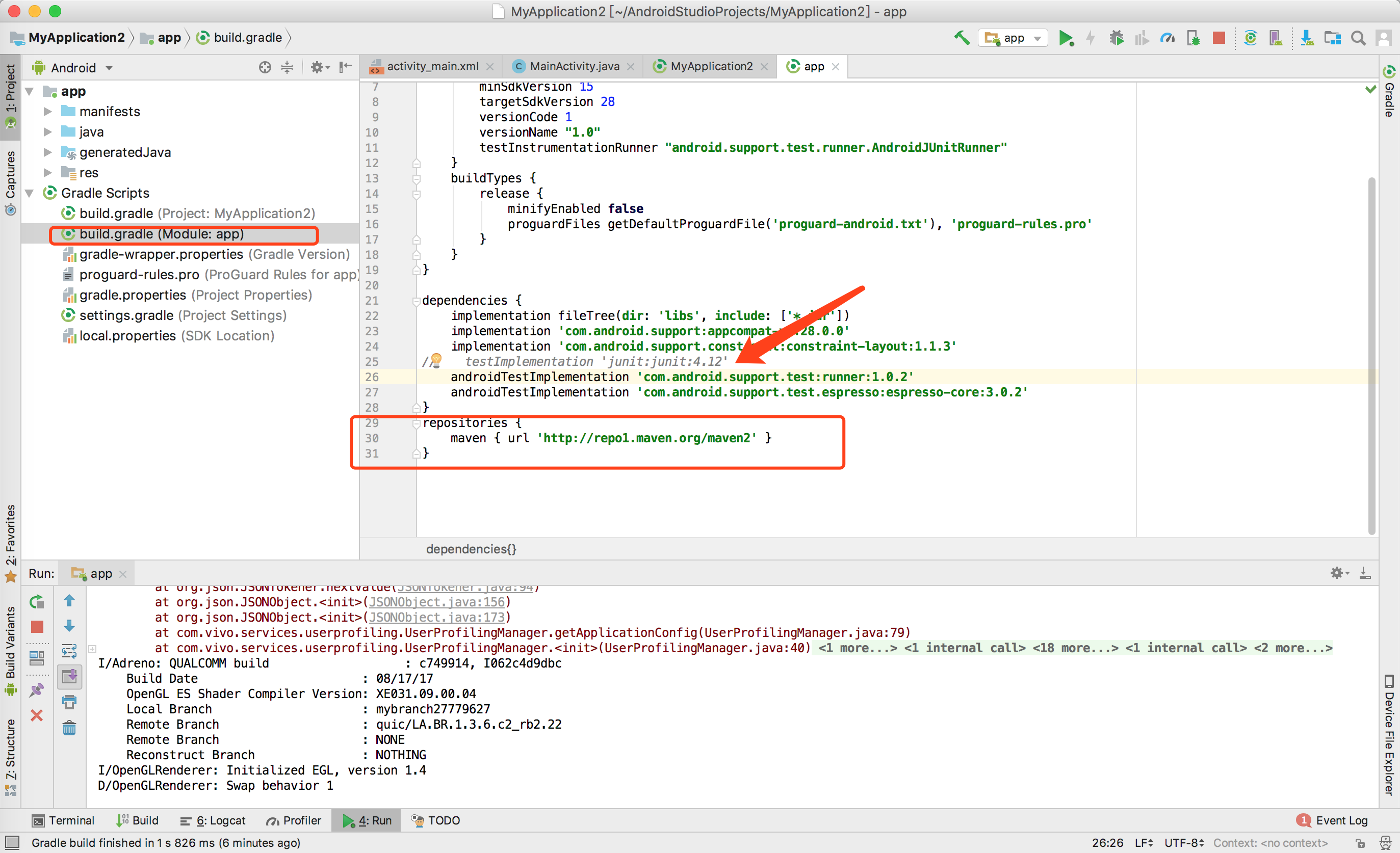The width and height of the screenshot is (1400, 853).
Task: Start a debug session with the bug icon
Action: 1117,38
